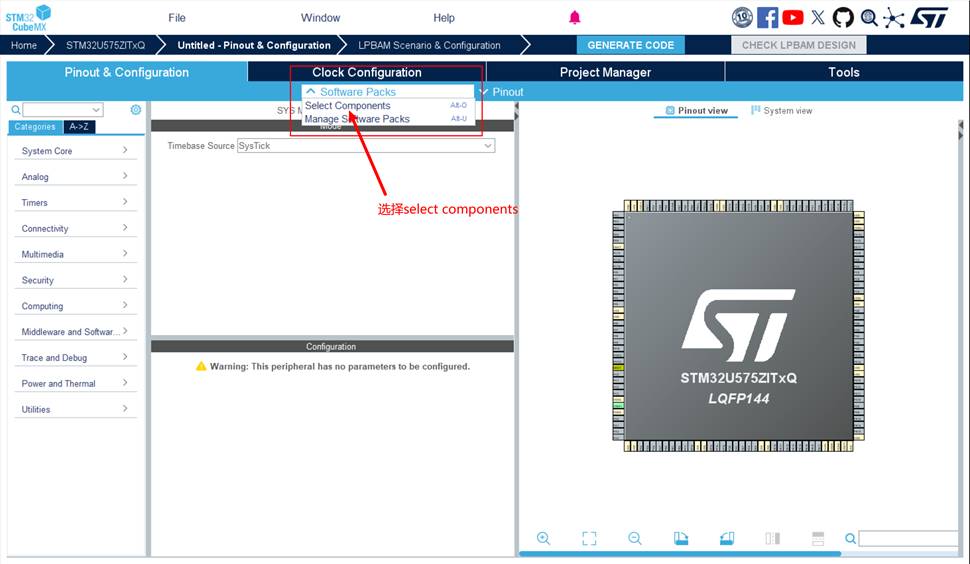Click the ST community search globe icon
This screenshot has width=970, height=564.
tap(869, 17)
